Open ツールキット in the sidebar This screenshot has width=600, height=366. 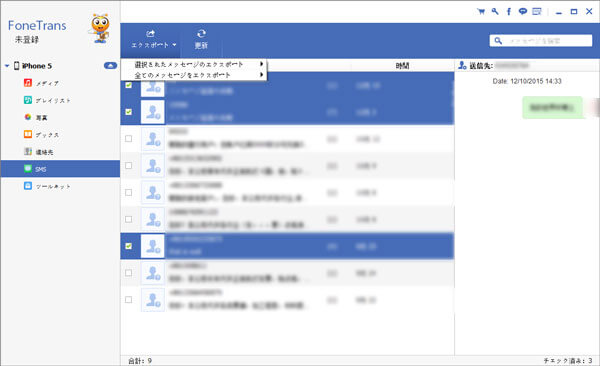coord(60,186)
